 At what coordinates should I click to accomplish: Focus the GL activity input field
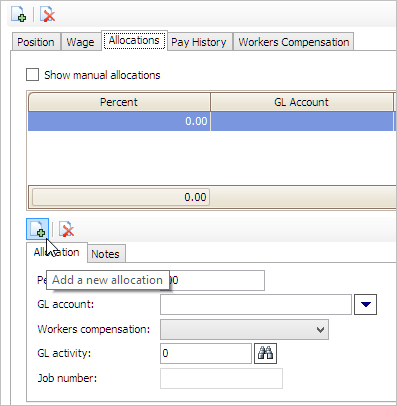click(x=206, y=353)
